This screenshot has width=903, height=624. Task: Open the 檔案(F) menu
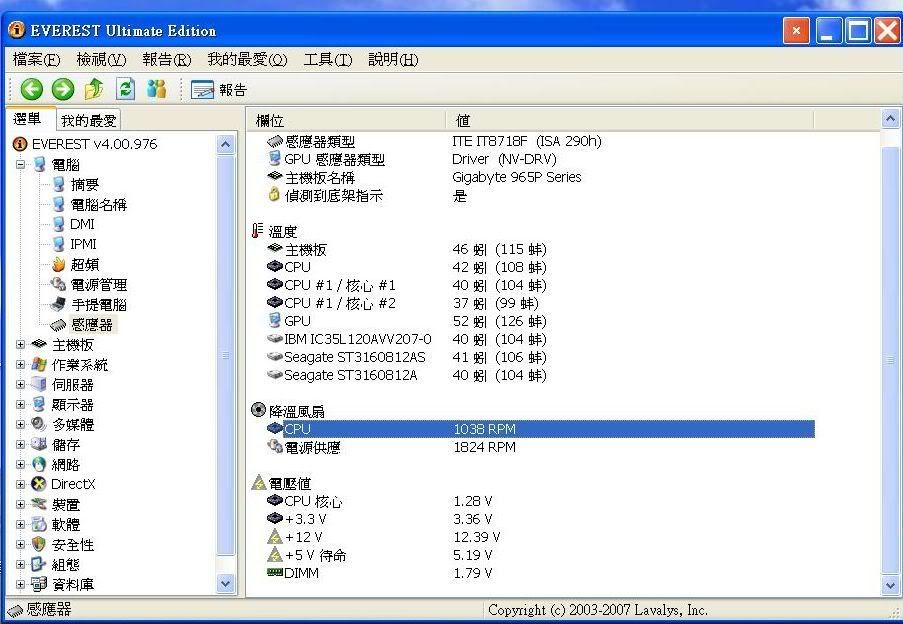[36, 59]
